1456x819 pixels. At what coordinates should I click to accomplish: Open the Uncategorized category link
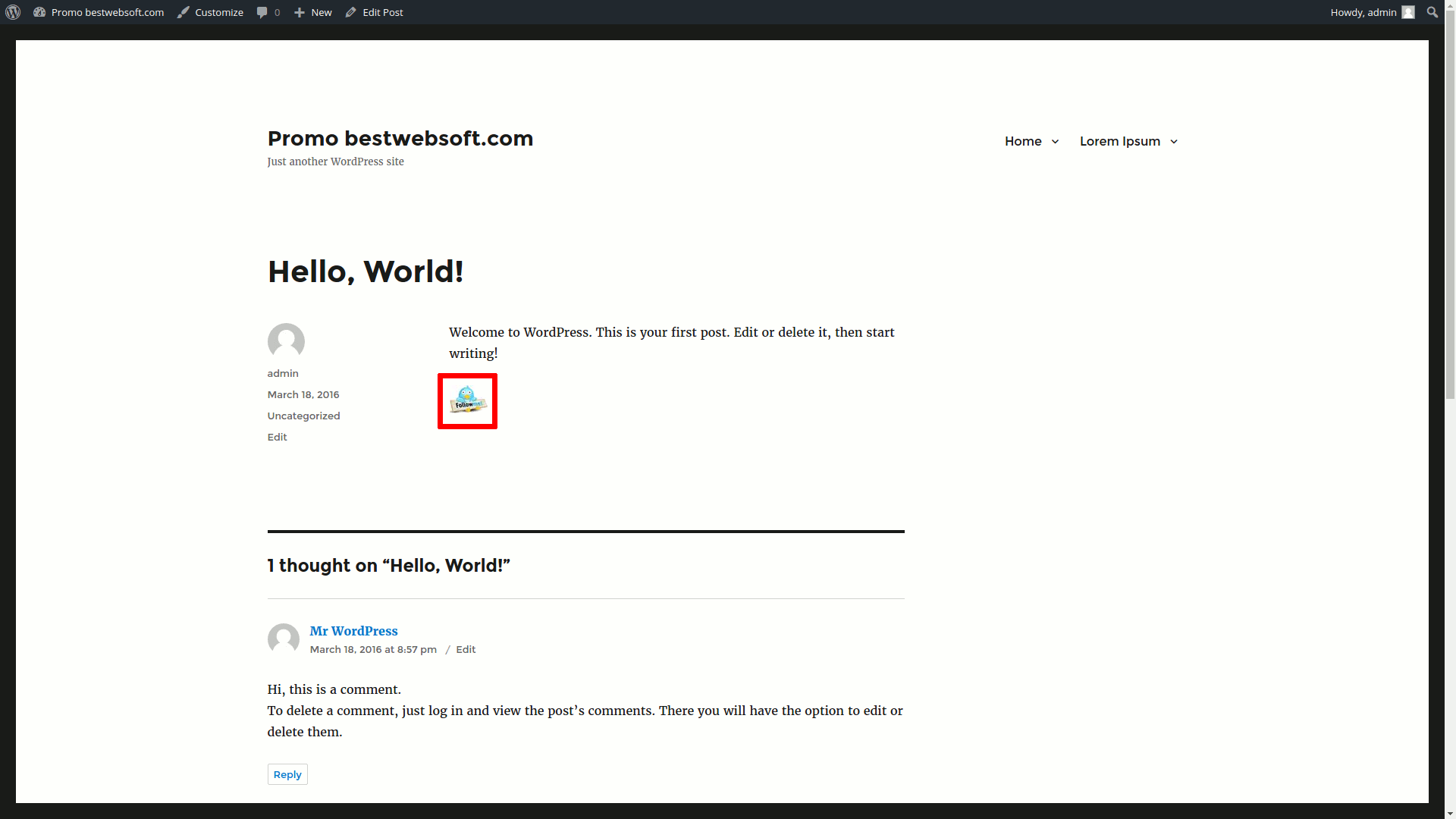coord(303,416)
